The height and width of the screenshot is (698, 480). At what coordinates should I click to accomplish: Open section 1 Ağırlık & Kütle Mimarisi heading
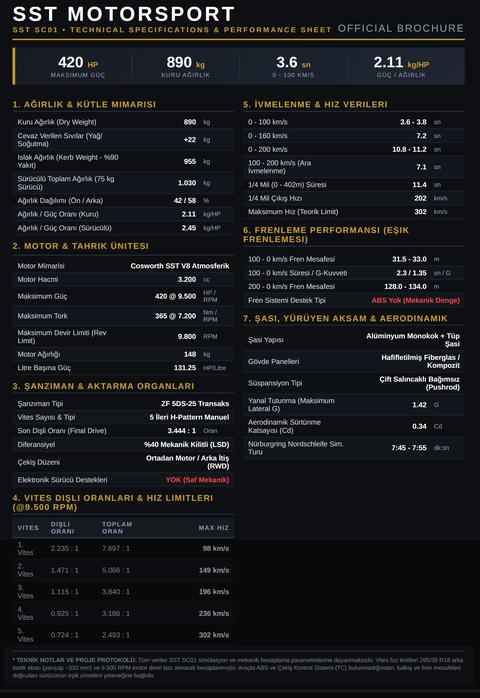click(x=84, y=105)
